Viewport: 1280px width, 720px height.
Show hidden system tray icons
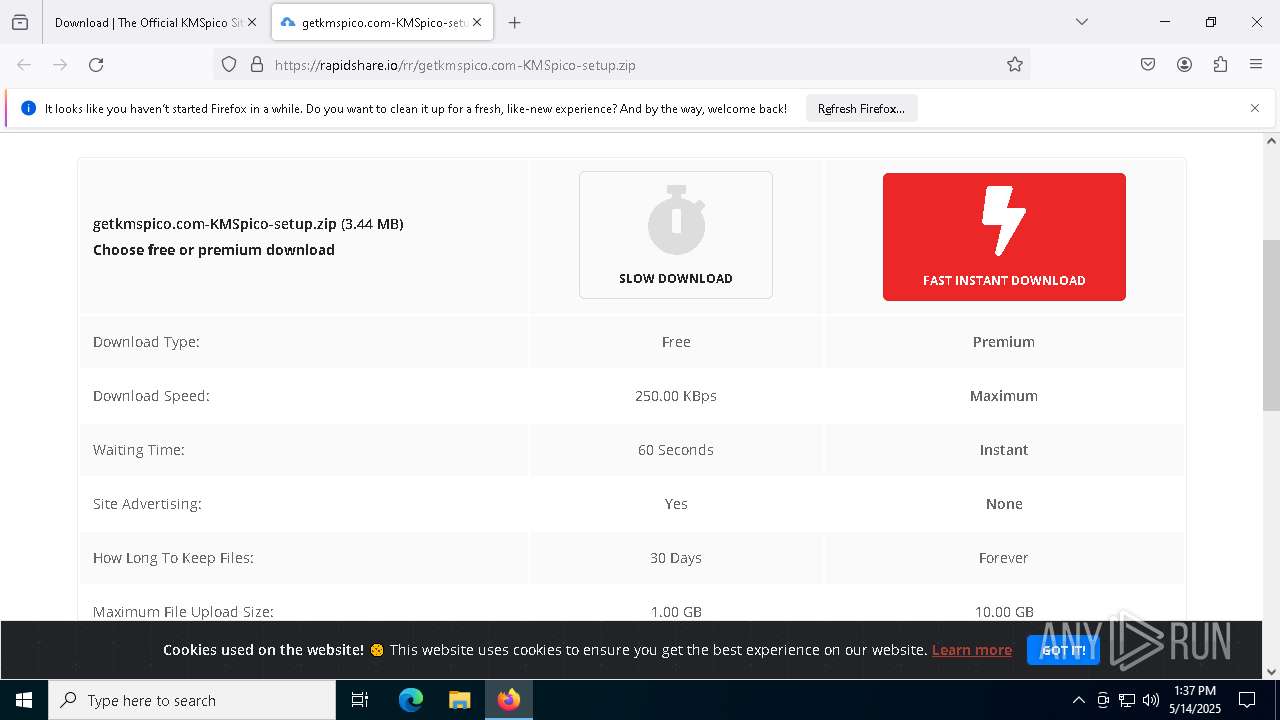(x=1078, y=700)
